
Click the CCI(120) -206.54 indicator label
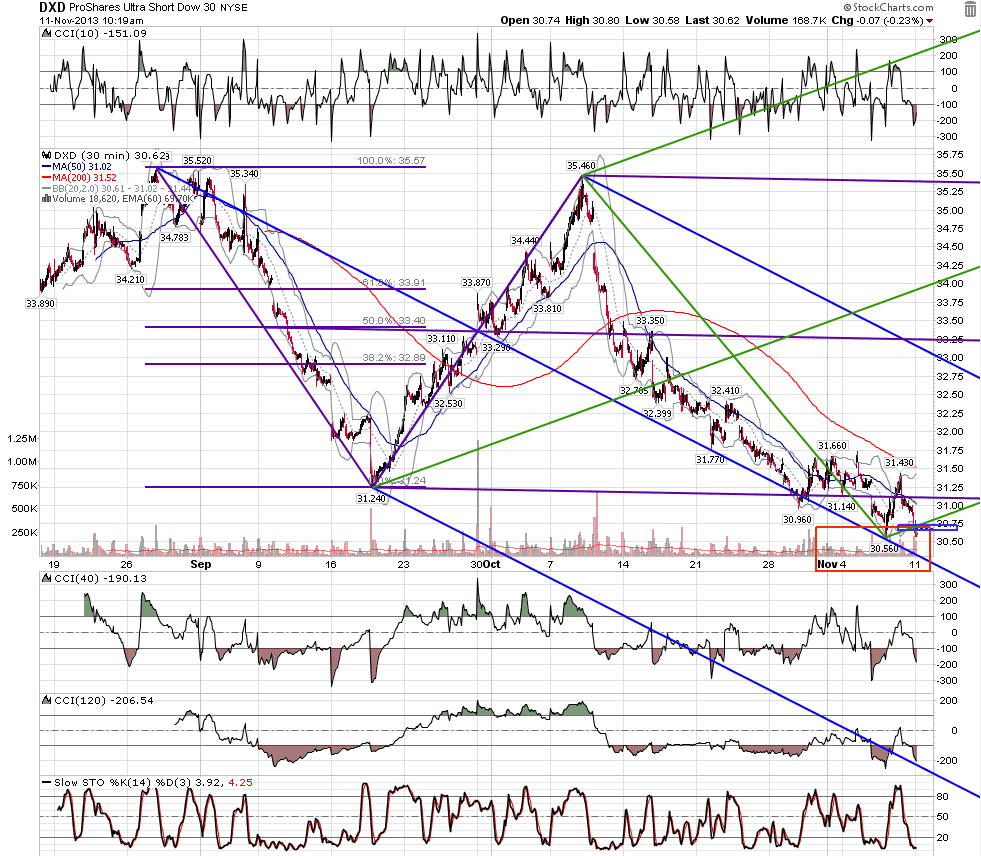pos(104,700)
